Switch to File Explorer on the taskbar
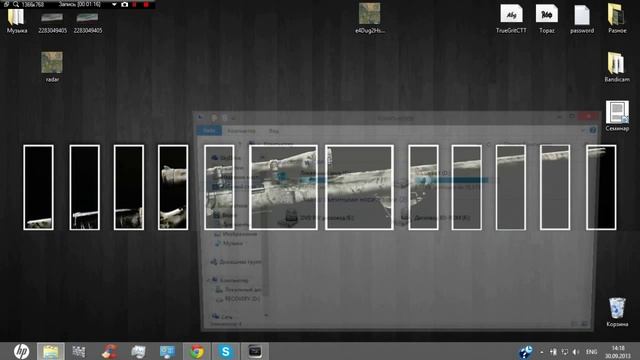The width and height of the screenshot is (640, 360). (x=51, y=351)
